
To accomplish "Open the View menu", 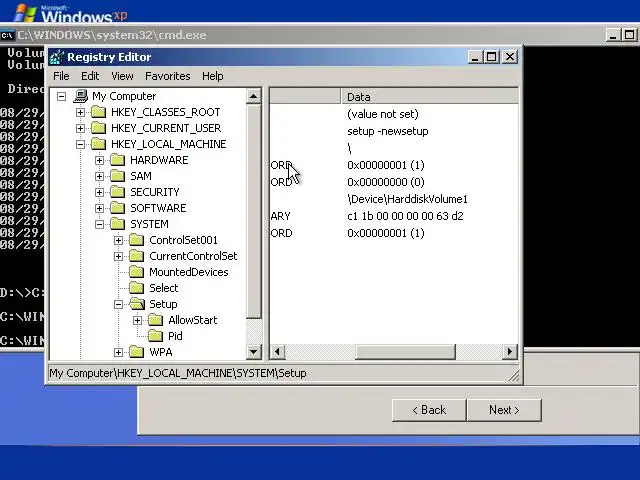I will (122, 76).
